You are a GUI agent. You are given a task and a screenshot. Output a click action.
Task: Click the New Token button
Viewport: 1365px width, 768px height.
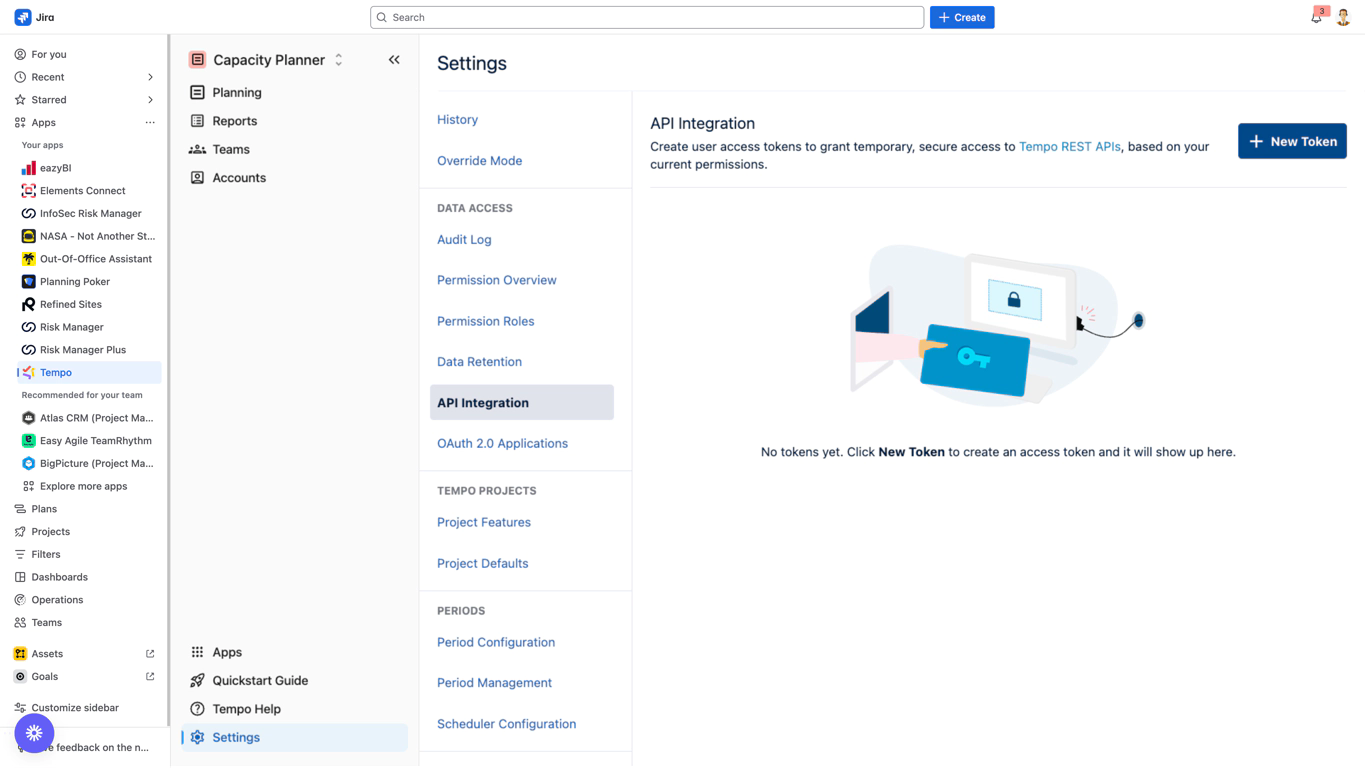pos(1291,141)
